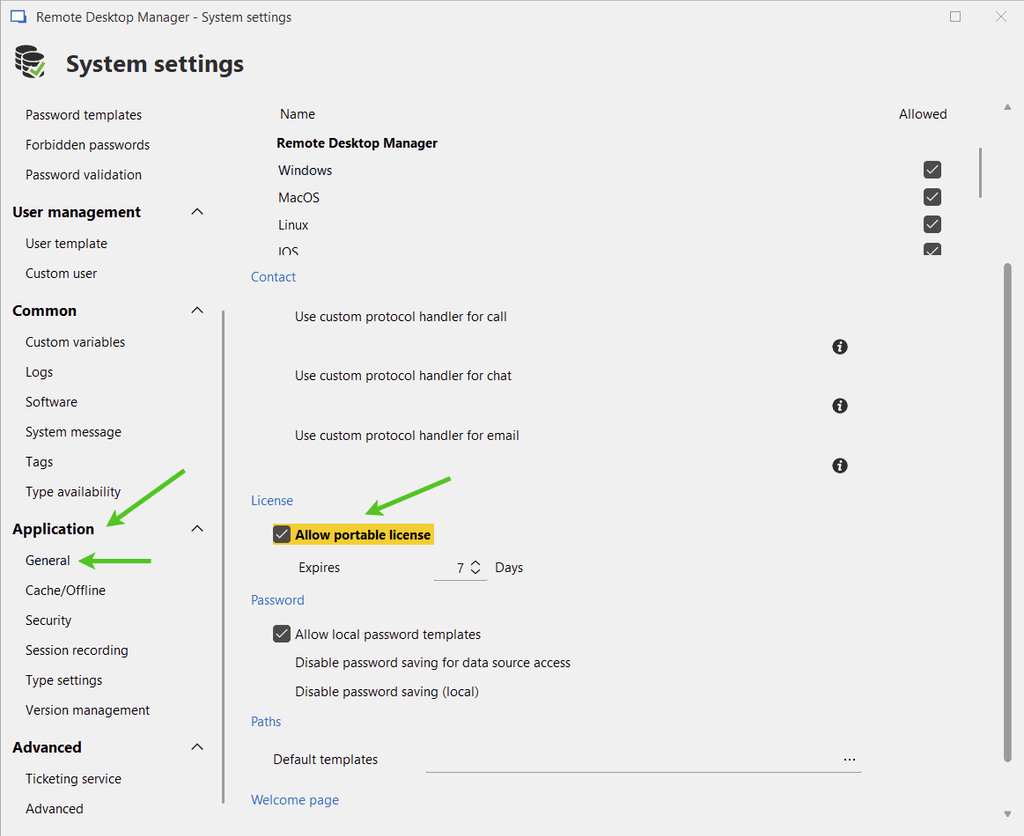The image size is (1024, 836).
Task: Click info icon for chat protocol handler
Action: (840, 406)
